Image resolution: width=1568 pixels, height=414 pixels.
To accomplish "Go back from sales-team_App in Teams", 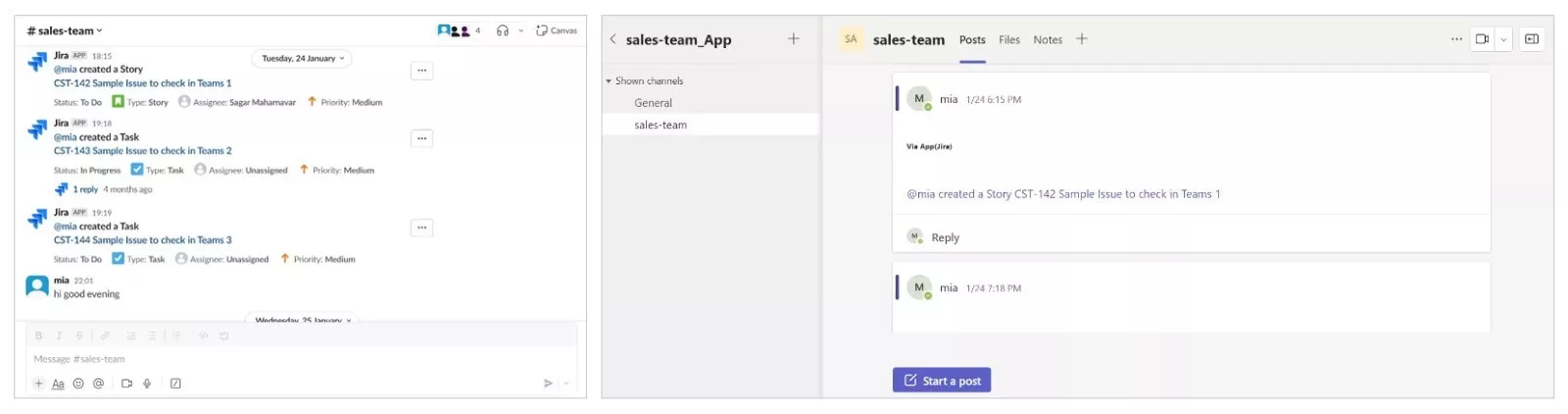I will pos(612,39).
